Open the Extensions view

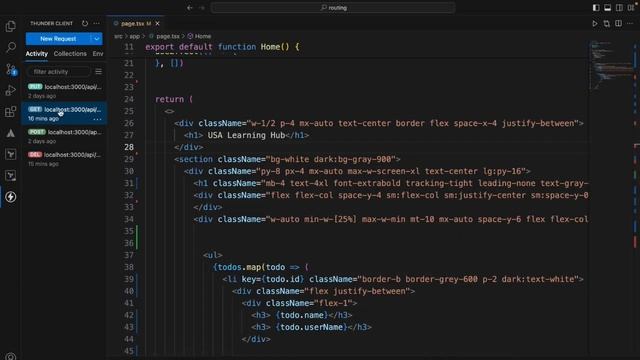[11, 111]
